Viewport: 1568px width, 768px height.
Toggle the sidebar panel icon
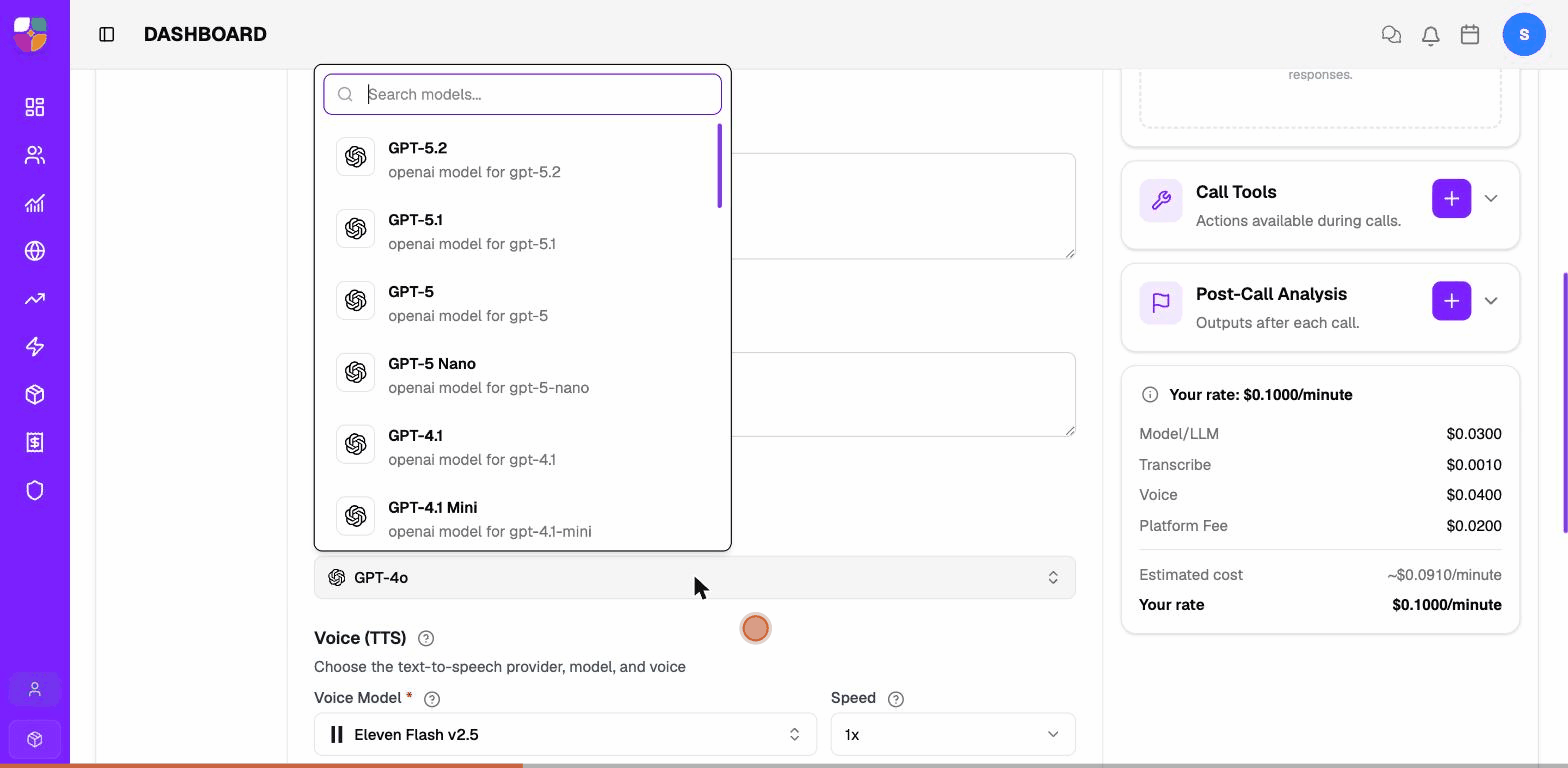tap(107, 34)
